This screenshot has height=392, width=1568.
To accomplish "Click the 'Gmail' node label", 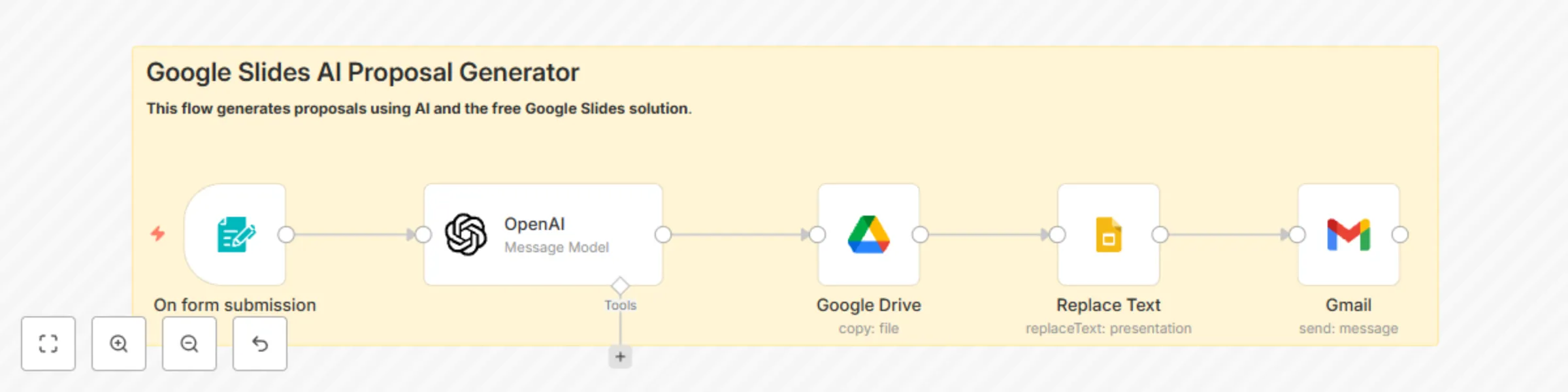I will click(x=1348, y=305).
